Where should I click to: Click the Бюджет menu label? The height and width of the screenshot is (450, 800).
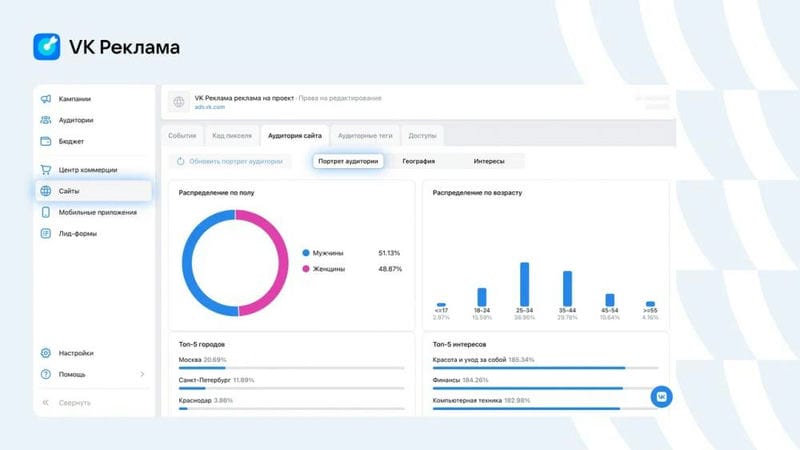tap(71, 141)
